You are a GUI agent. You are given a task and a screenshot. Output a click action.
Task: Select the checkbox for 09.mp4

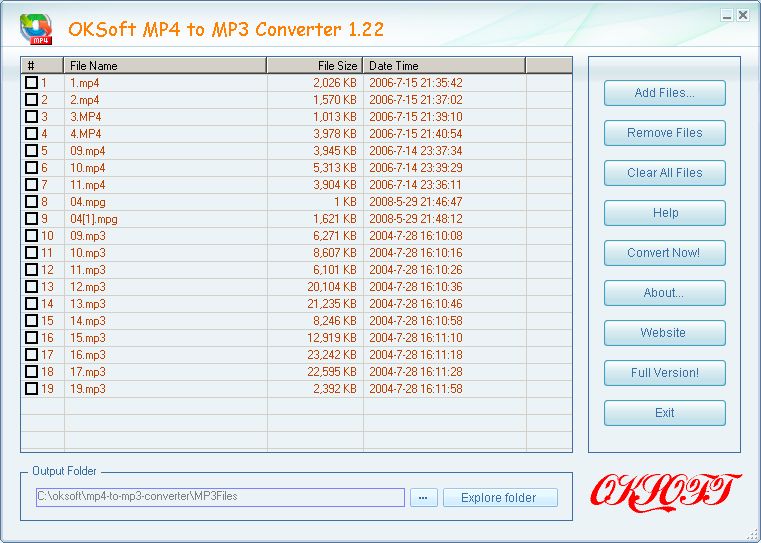tap(32, 150)
